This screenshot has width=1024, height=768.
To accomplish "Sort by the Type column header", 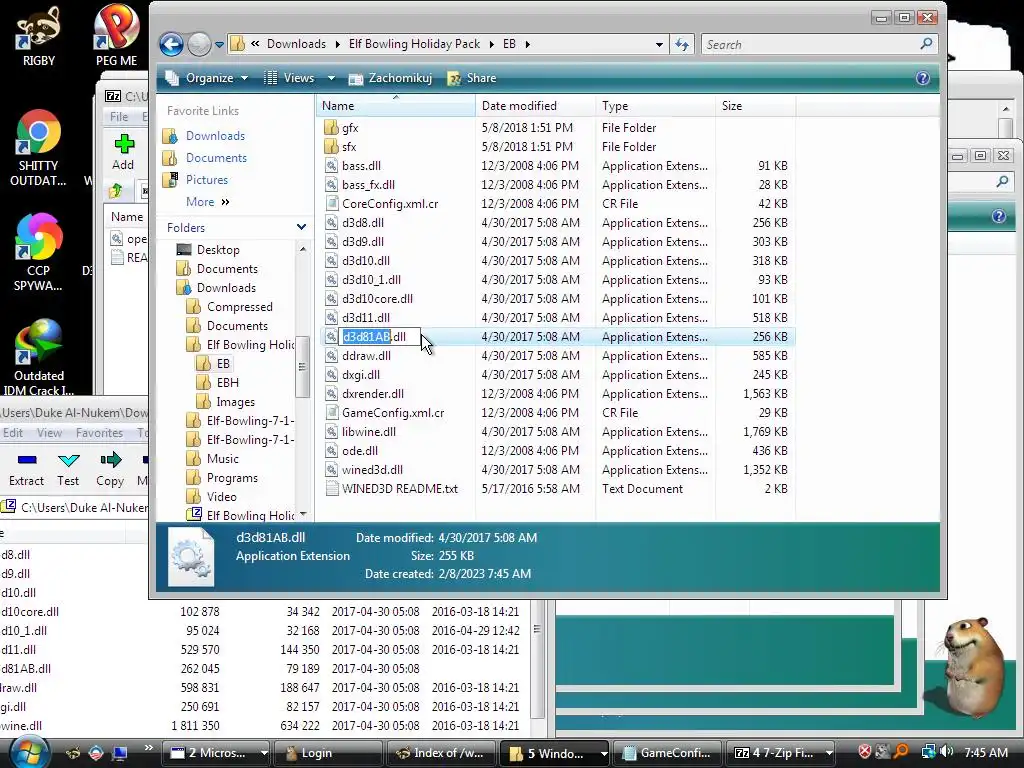I will point(655,106).
